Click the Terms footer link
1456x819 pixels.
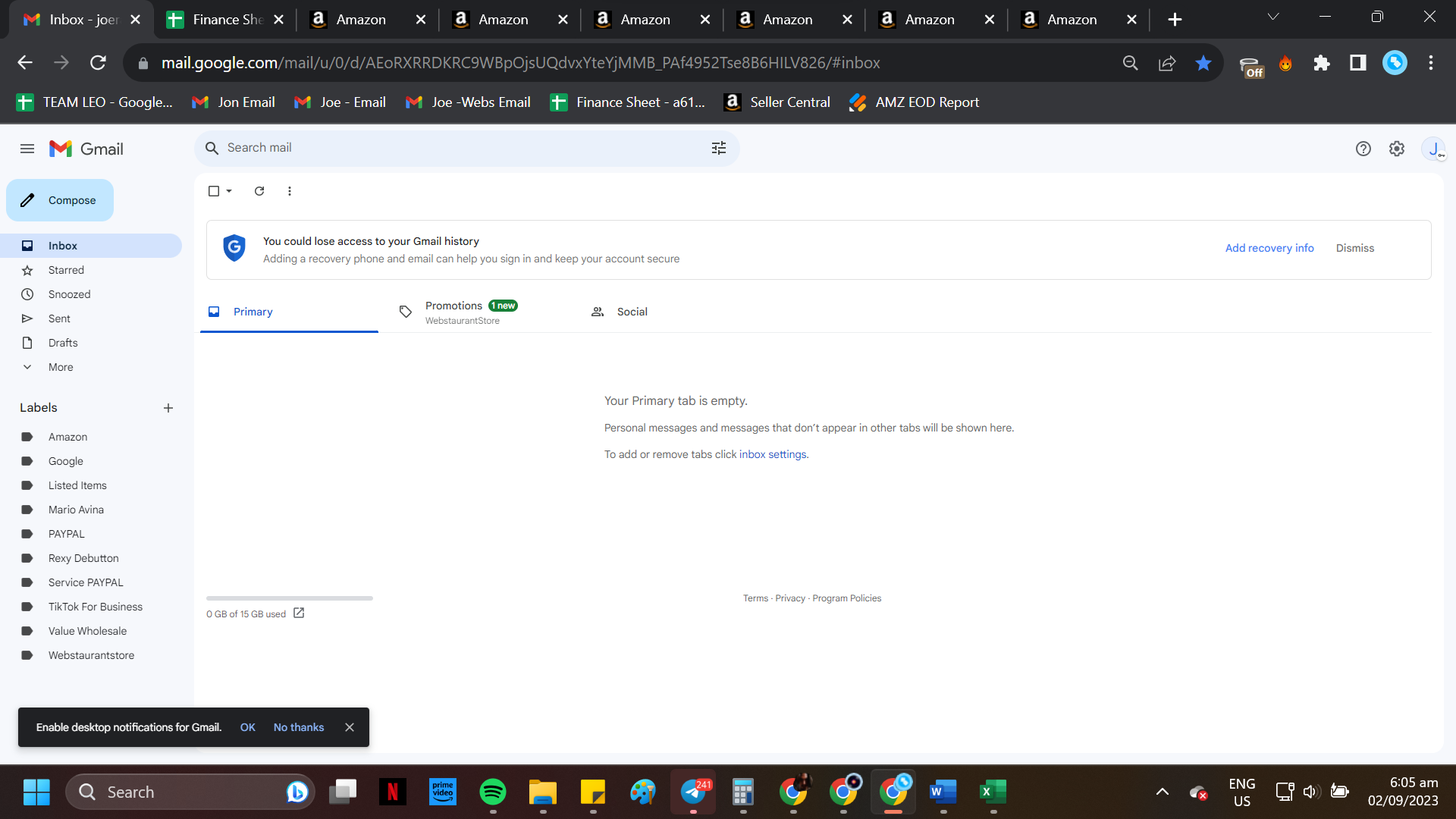755,598
